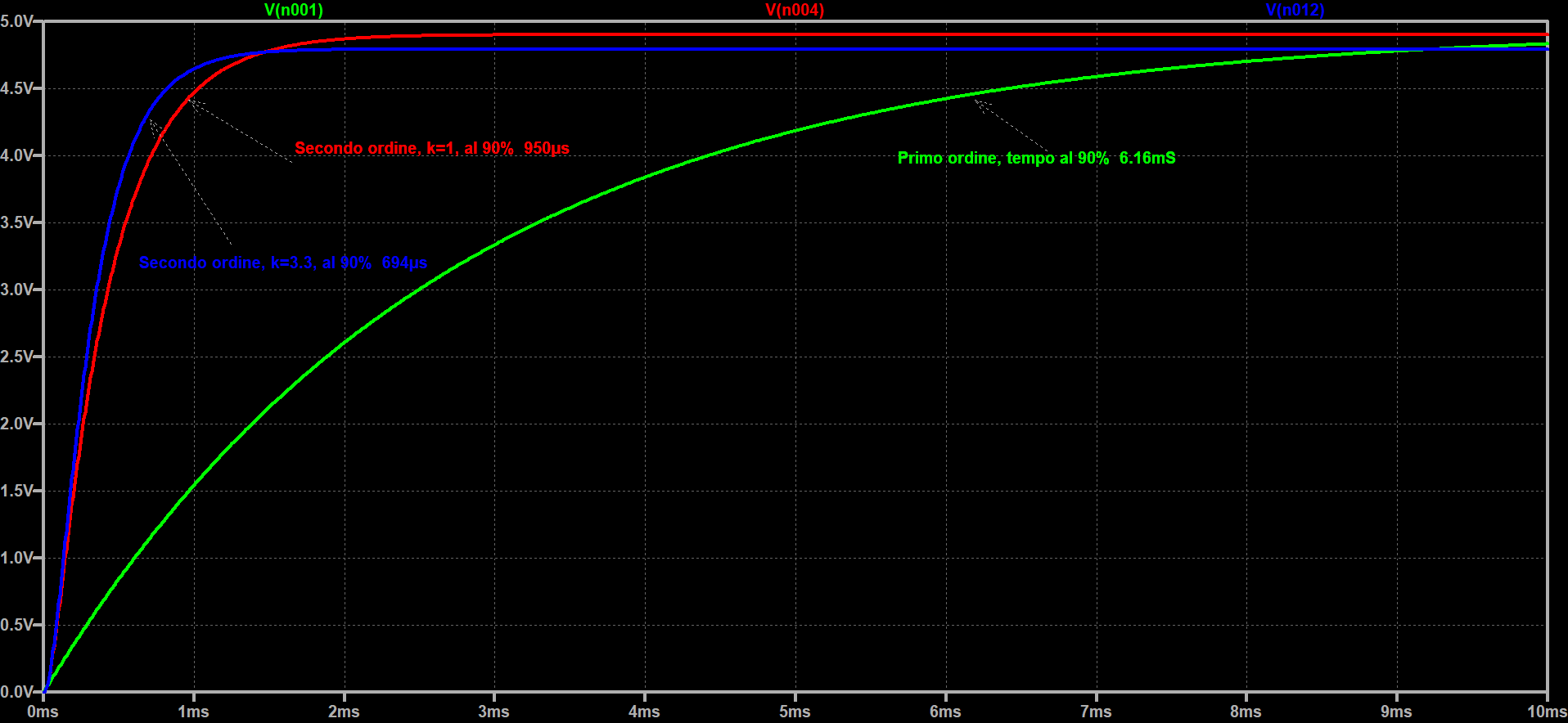Click the 7ms time axis label
The width and height of the screenshot is (1568, 723).
point(1095,712)
